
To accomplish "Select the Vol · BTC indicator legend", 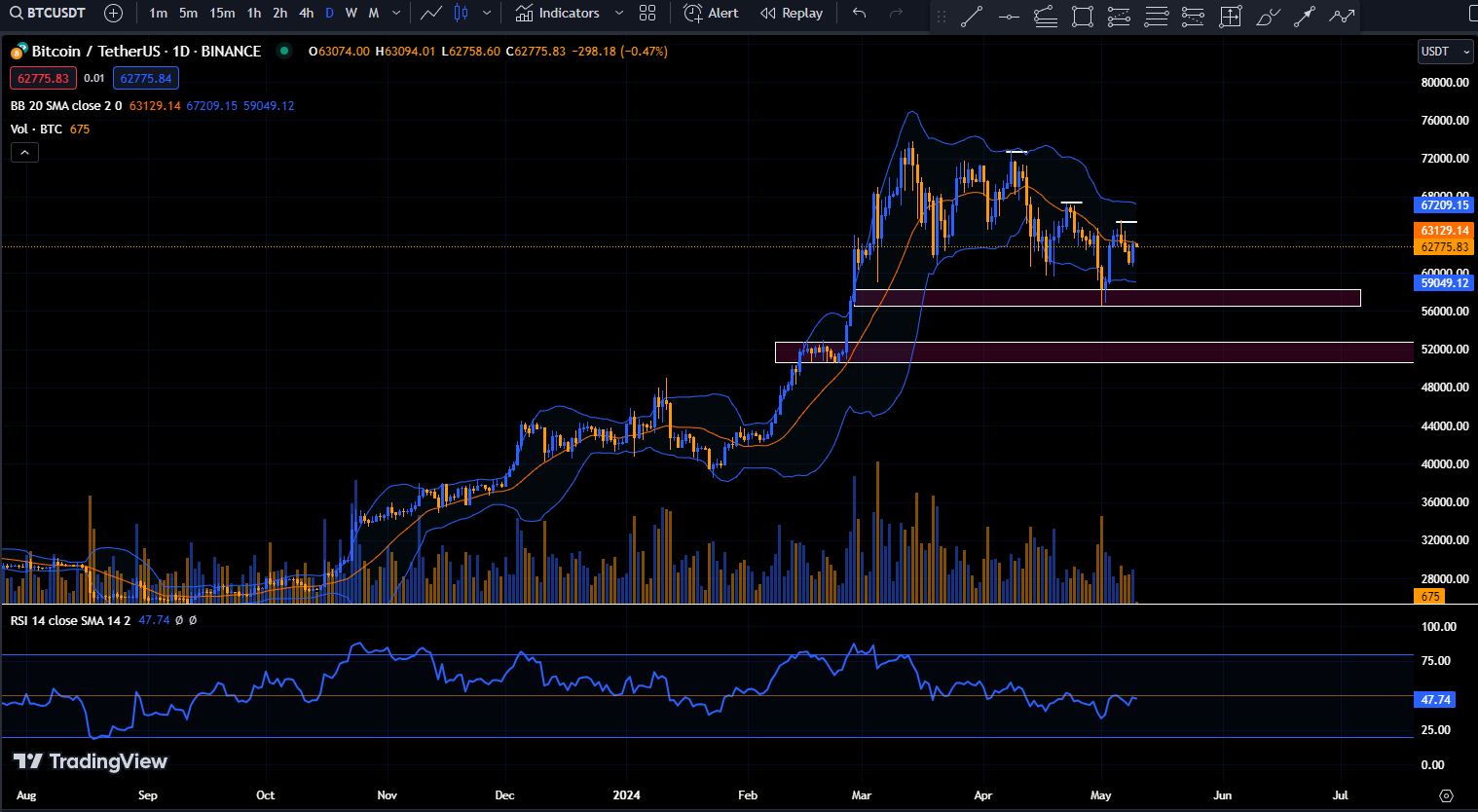I will 36,129.
